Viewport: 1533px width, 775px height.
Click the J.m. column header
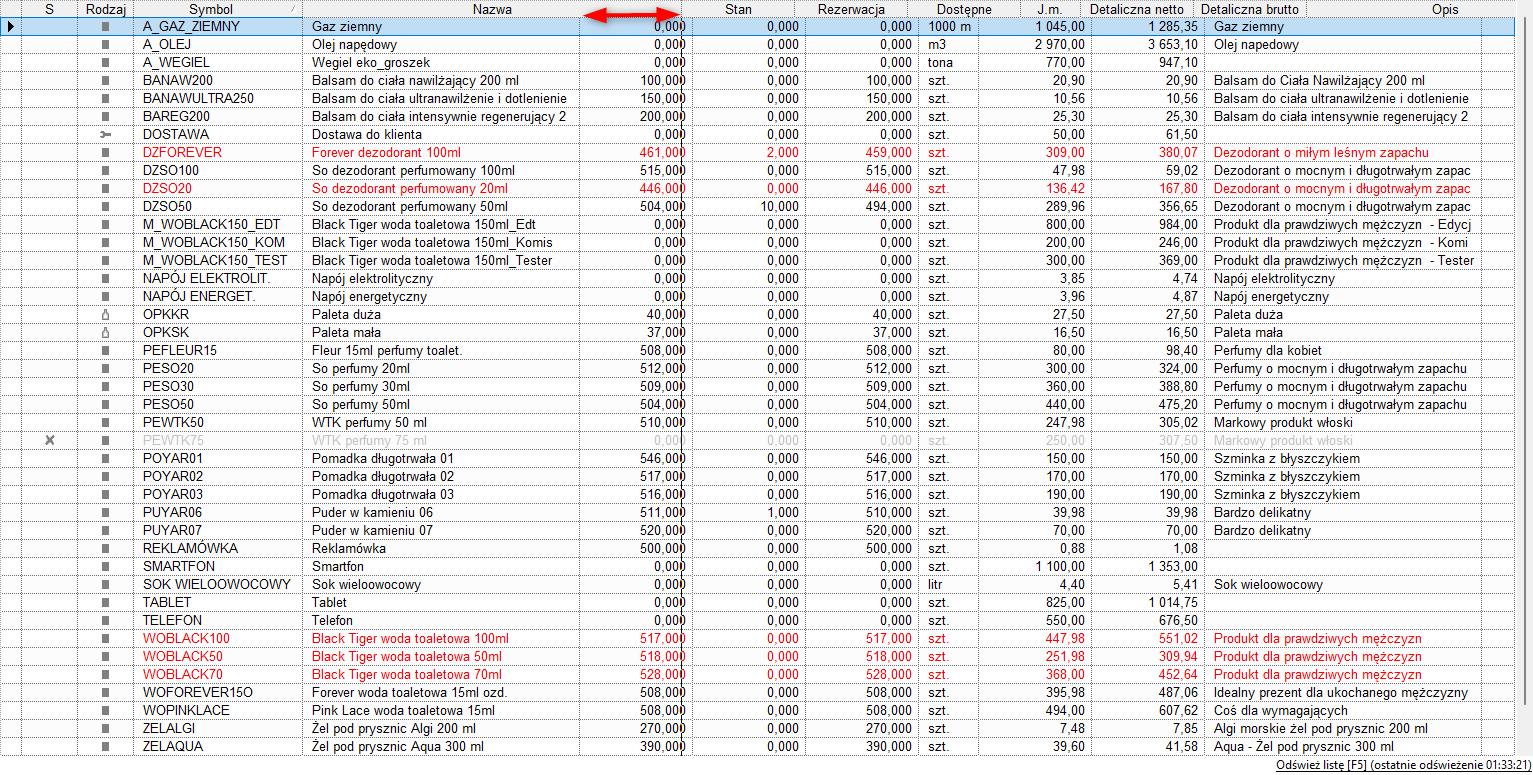click(x=1049, y=9)
